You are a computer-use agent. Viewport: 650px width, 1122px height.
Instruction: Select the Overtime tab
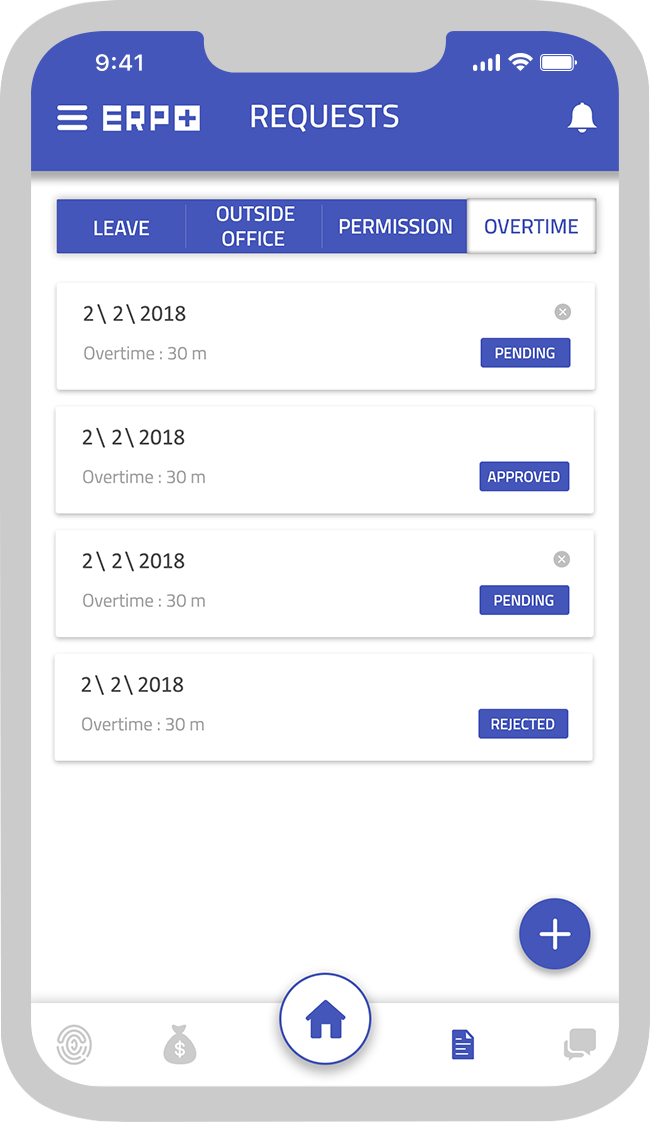[531, 227]
